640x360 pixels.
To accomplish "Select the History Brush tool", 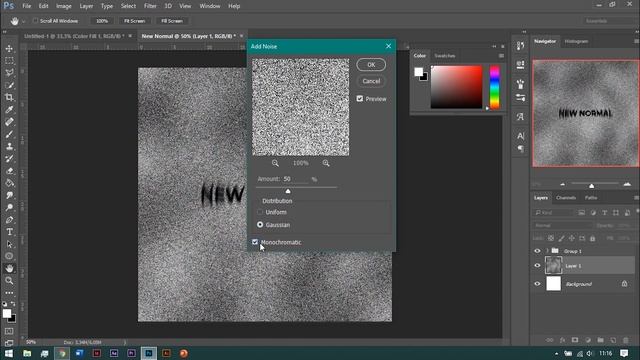I will pyautogui.click(x=9, y=158).
